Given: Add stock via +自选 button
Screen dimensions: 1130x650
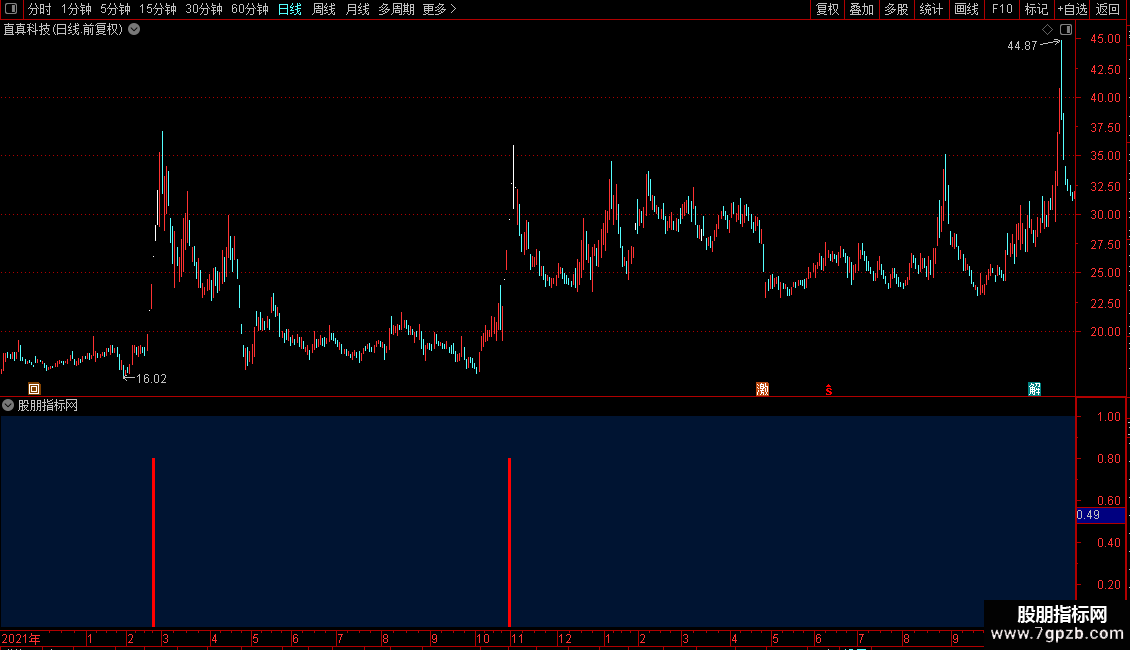Looking at the screenshot, I should (1072, 9).
